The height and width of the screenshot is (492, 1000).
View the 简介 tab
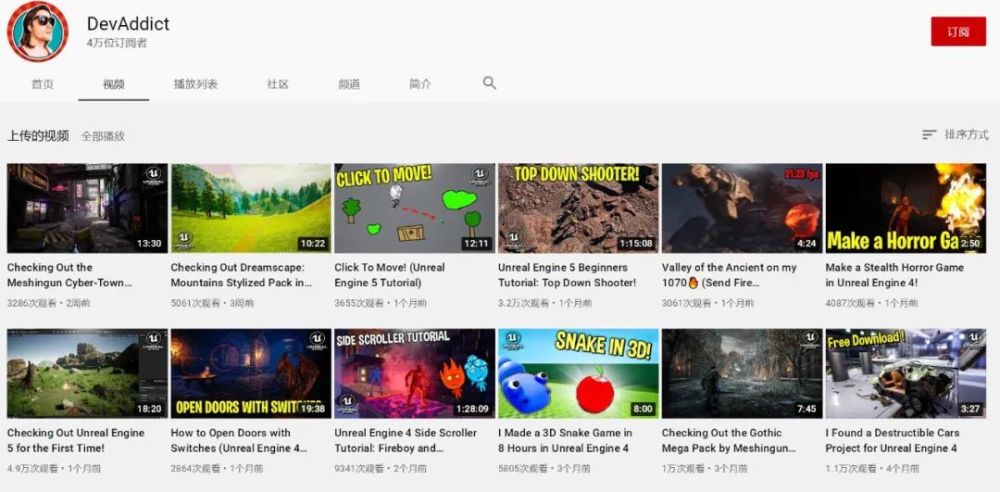(x=420, y=84)
